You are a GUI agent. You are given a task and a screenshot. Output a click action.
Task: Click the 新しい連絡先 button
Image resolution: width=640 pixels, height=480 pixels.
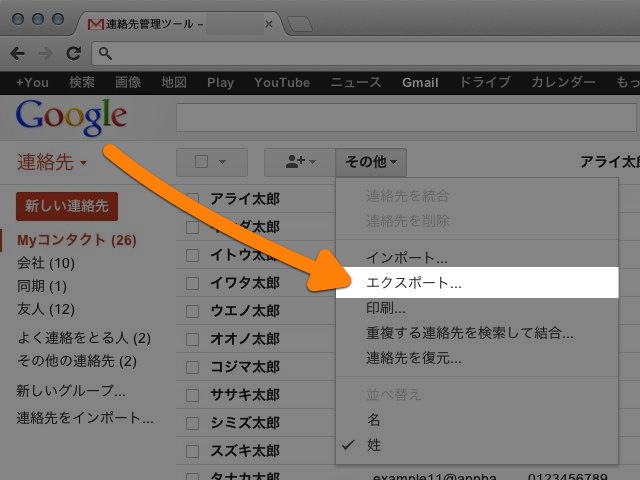point(67,206)
